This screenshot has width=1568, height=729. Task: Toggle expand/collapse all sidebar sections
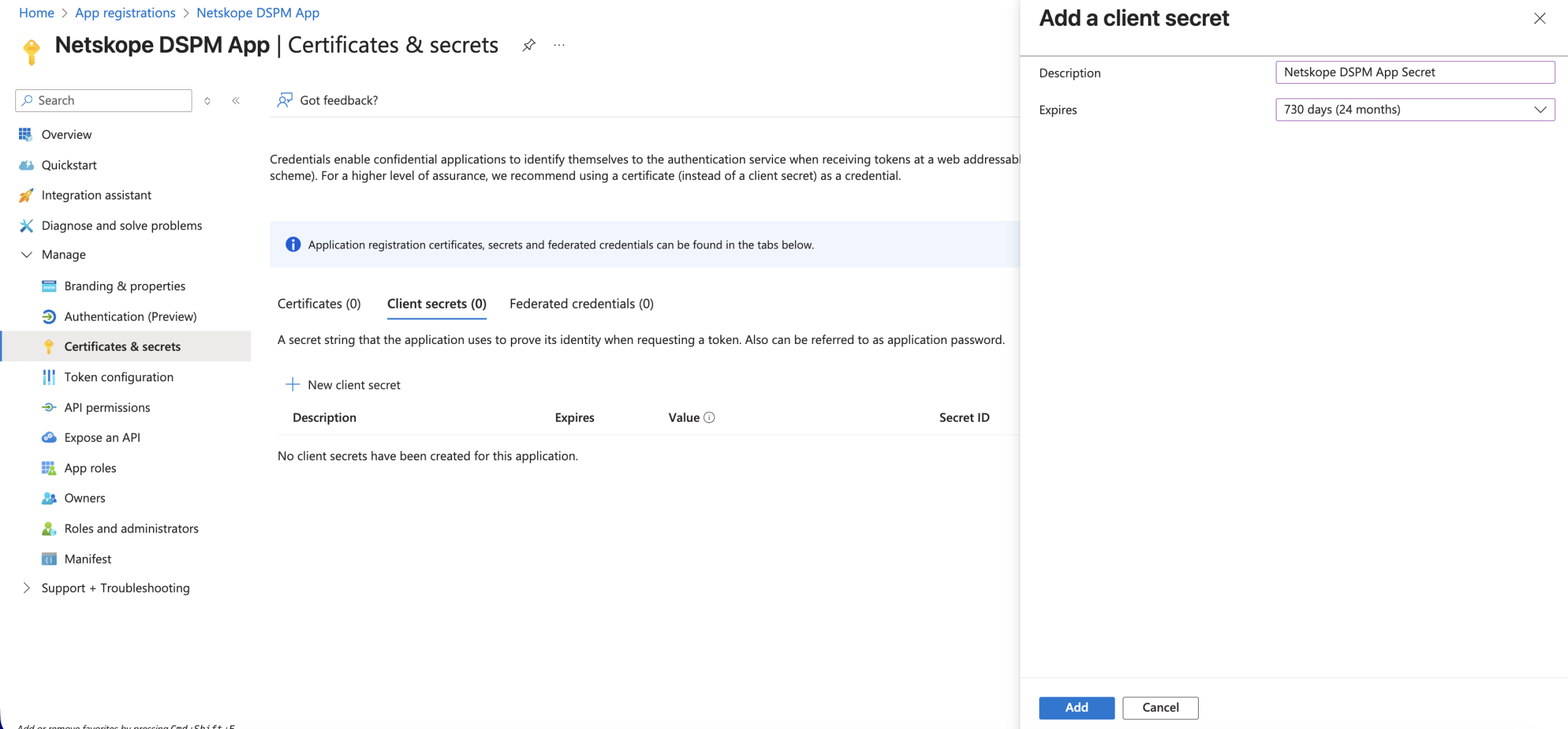(x=207, y=100)
